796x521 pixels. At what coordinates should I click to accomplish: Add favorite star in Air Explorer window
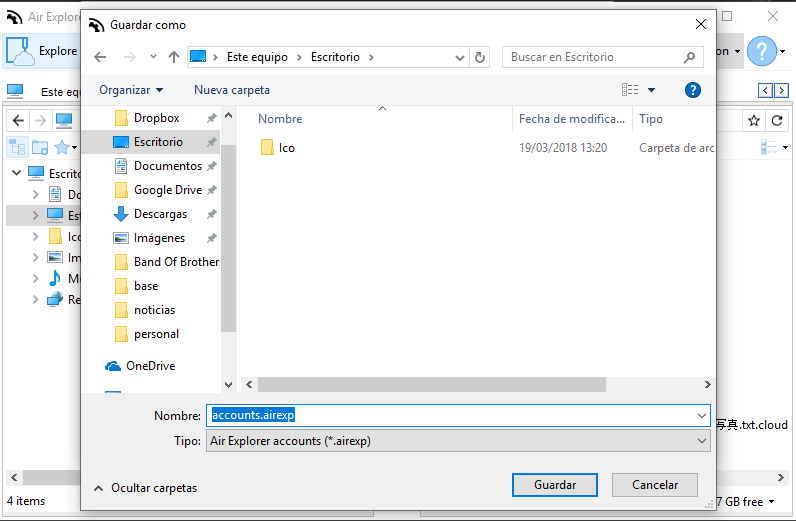coord(754,120)
